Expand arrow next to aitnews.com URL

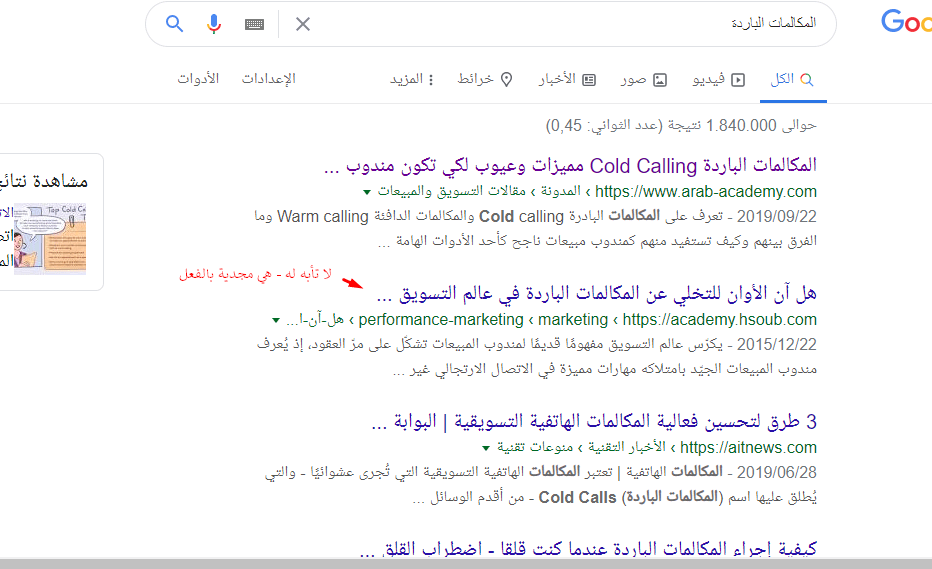pos(486,448)
